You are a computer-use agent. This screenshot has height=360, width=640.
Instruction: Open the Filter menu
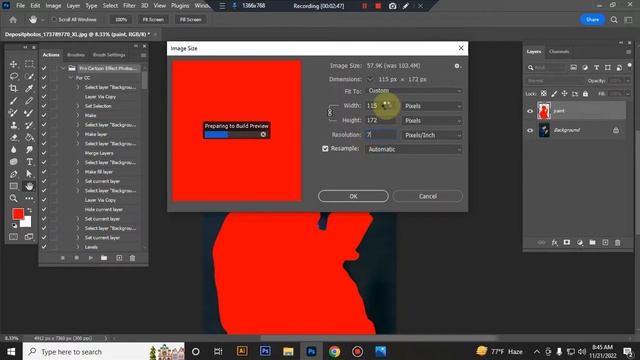point(129,6)
